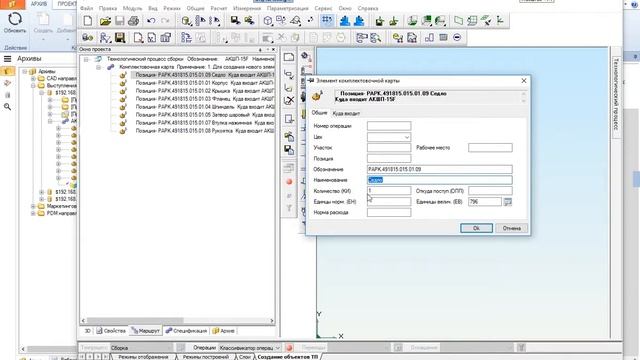Switch to the Спецификация tab
Viewport: 640px width, 360px height.
tap(186, 331)
